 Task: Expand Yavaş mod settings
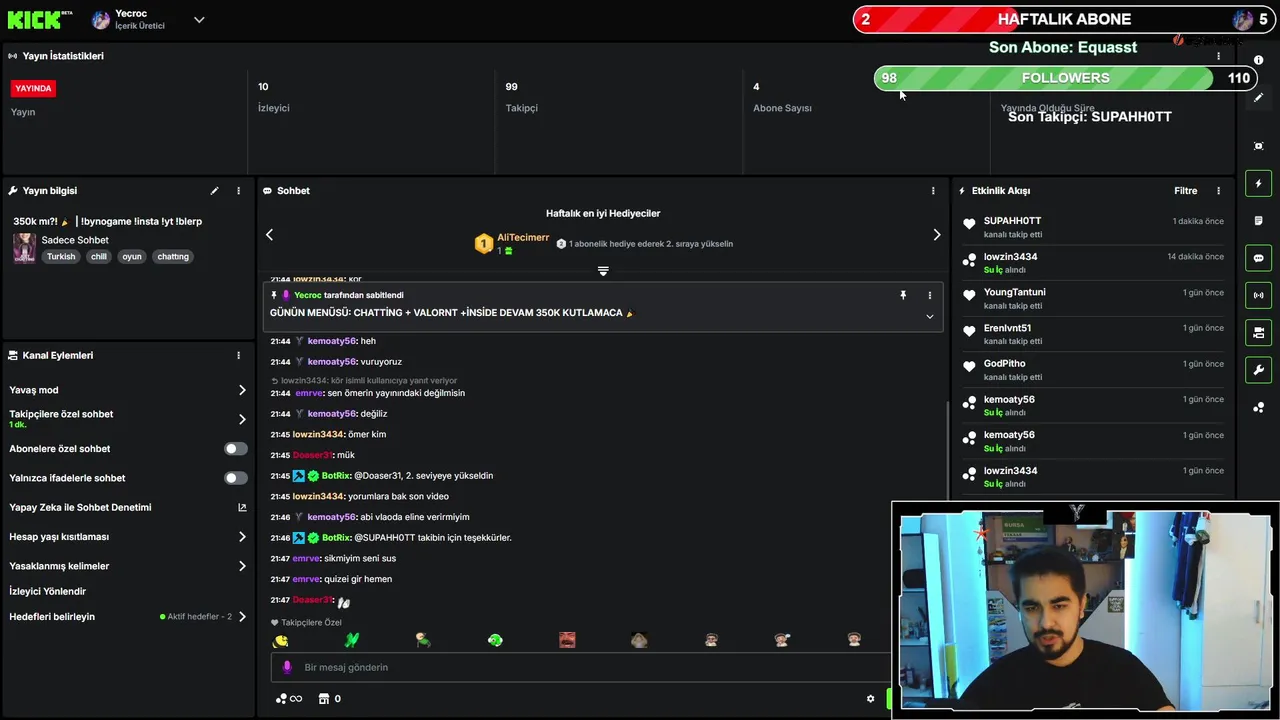coord(242,390)
